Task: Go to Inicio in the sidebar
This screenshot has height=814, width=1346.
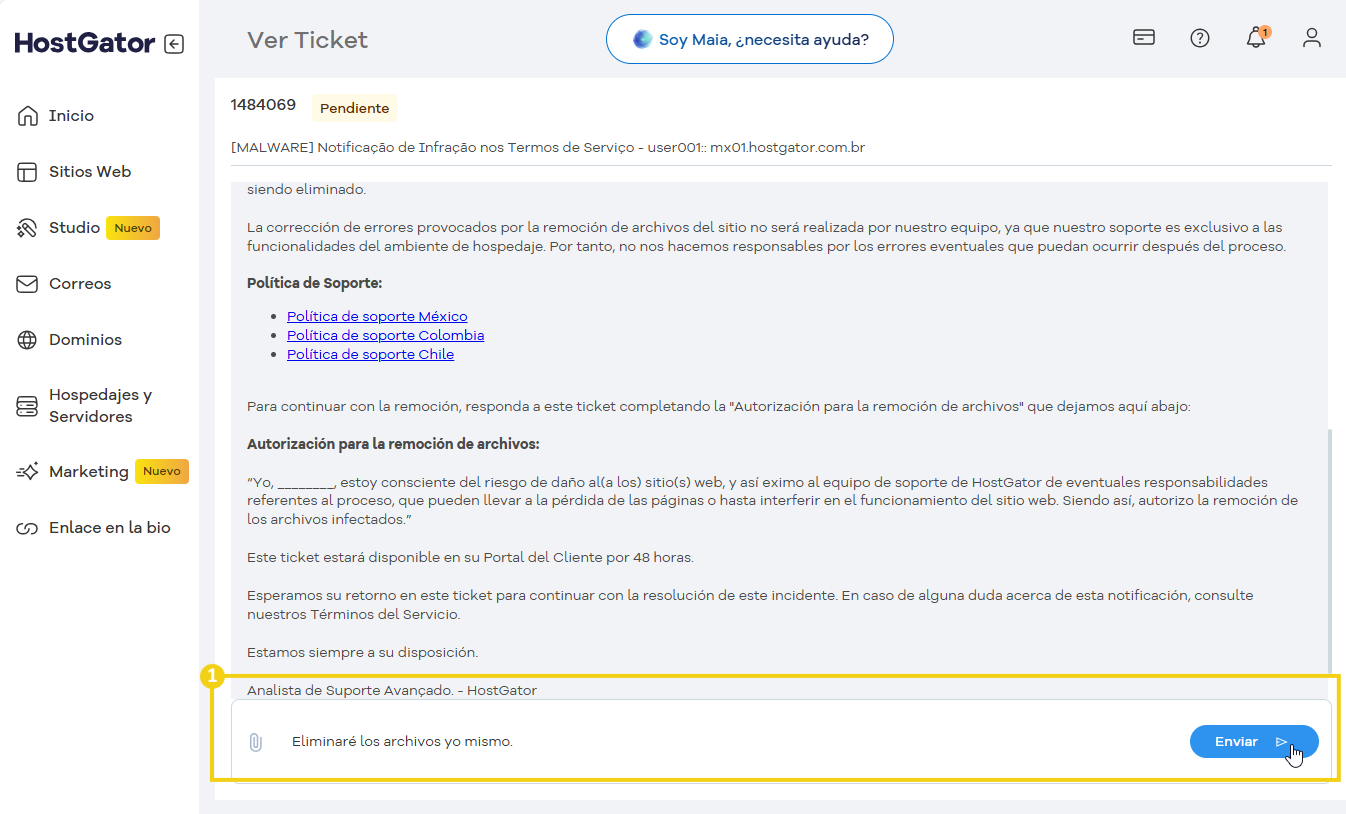Action: click(x=71, y=116)
